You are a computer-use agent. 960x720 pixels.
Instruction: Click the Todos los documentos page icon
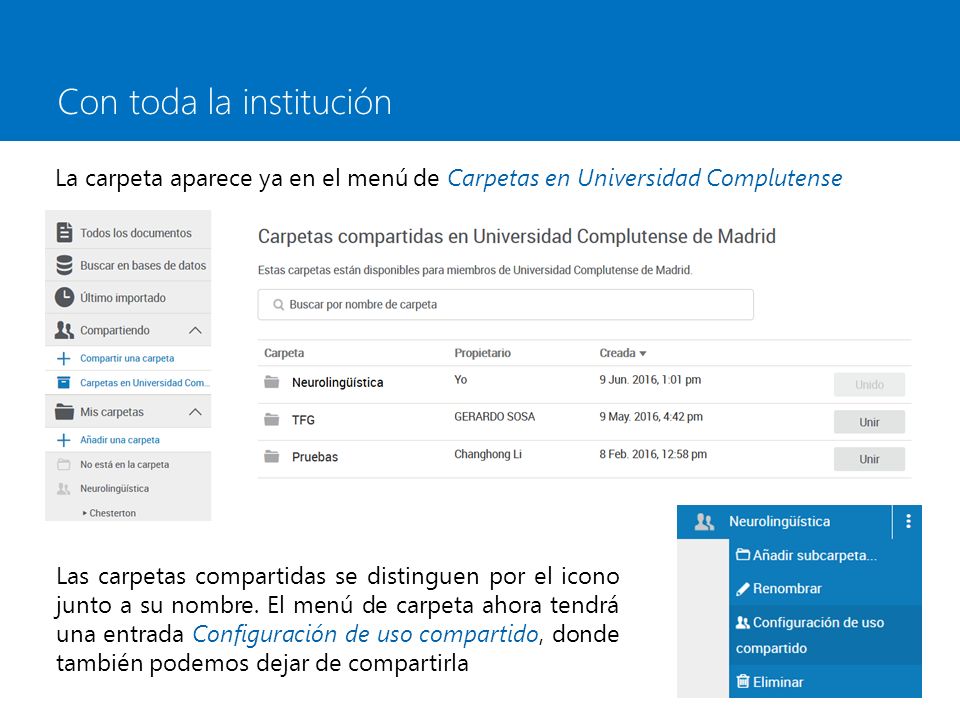64,233
